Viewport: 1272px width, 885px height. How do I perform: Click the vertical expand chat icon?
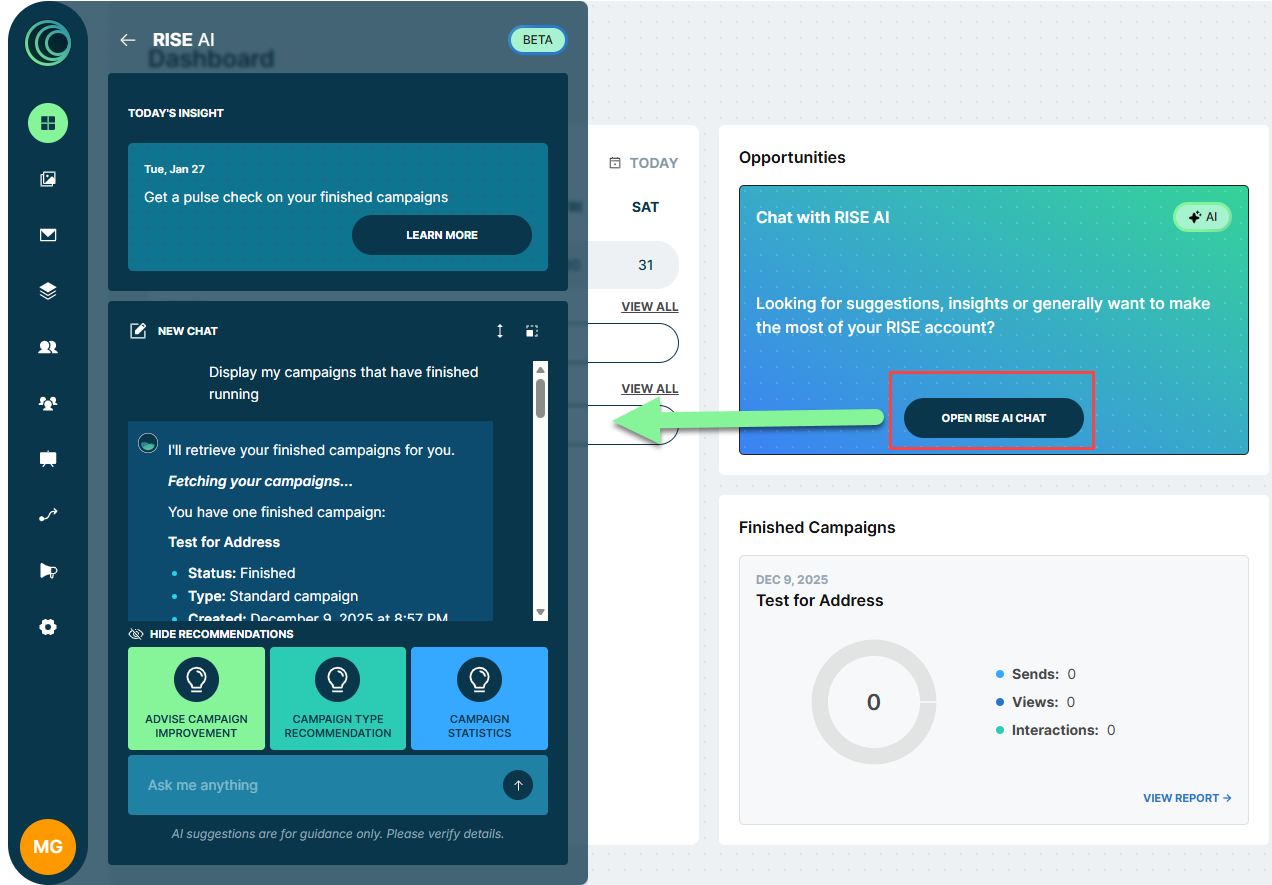click(x=500, y=331)
